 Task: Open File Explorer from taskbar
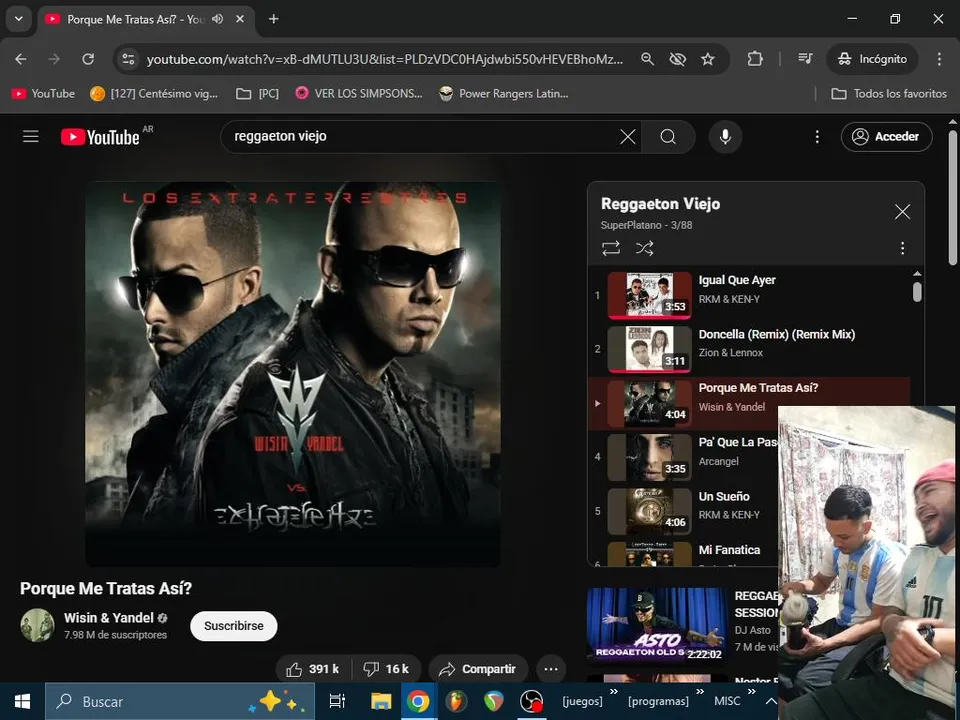point(380,702)
